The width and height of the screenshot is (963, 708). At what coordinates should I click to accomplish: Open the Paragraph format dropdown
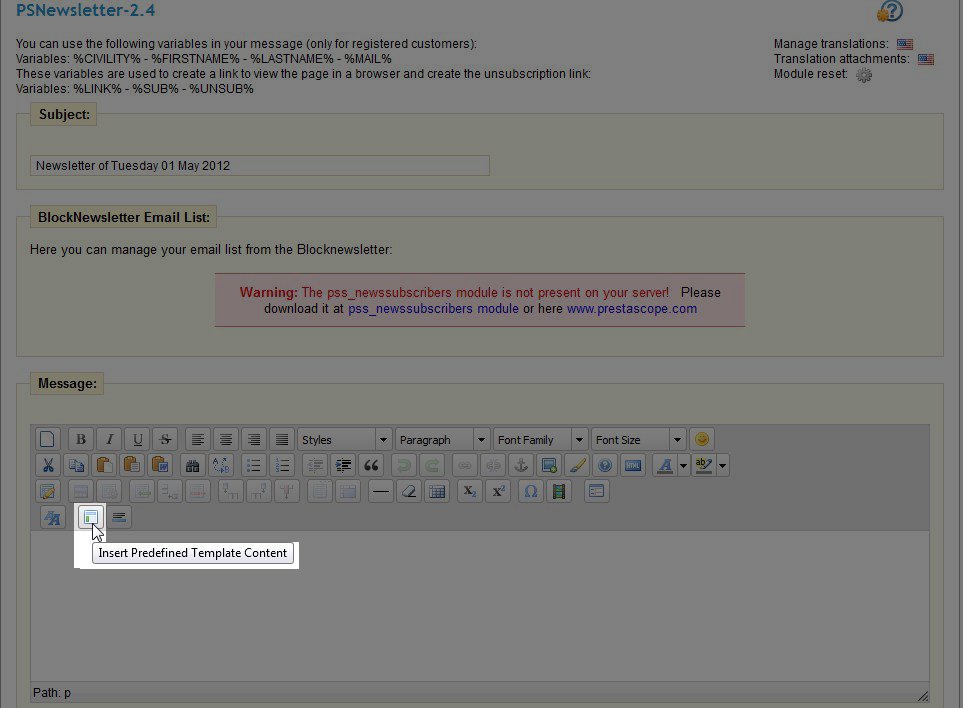(x=442, y=439)
